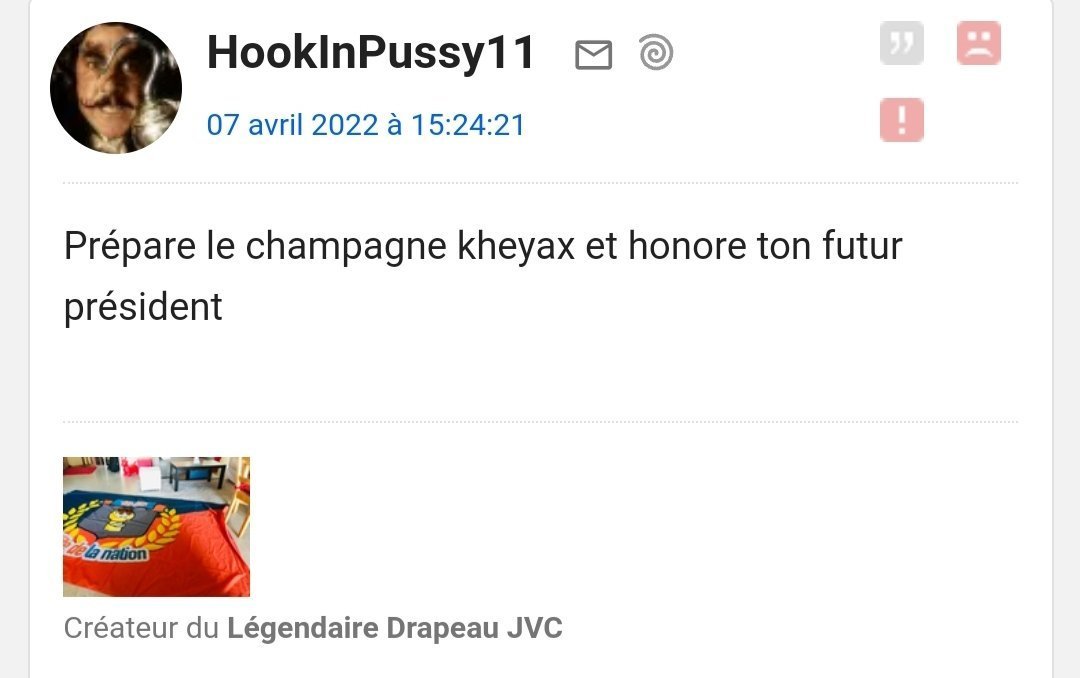Report the post with the exclamation icon
The width and height of the screenshot is (1080, 678).
tap(902, 120)
